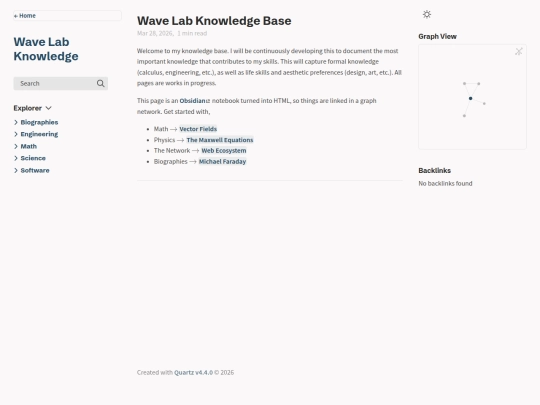This screenshot has width=540, height=405.
Task: Collapse the Explorer section
Action: coord(33,108)
